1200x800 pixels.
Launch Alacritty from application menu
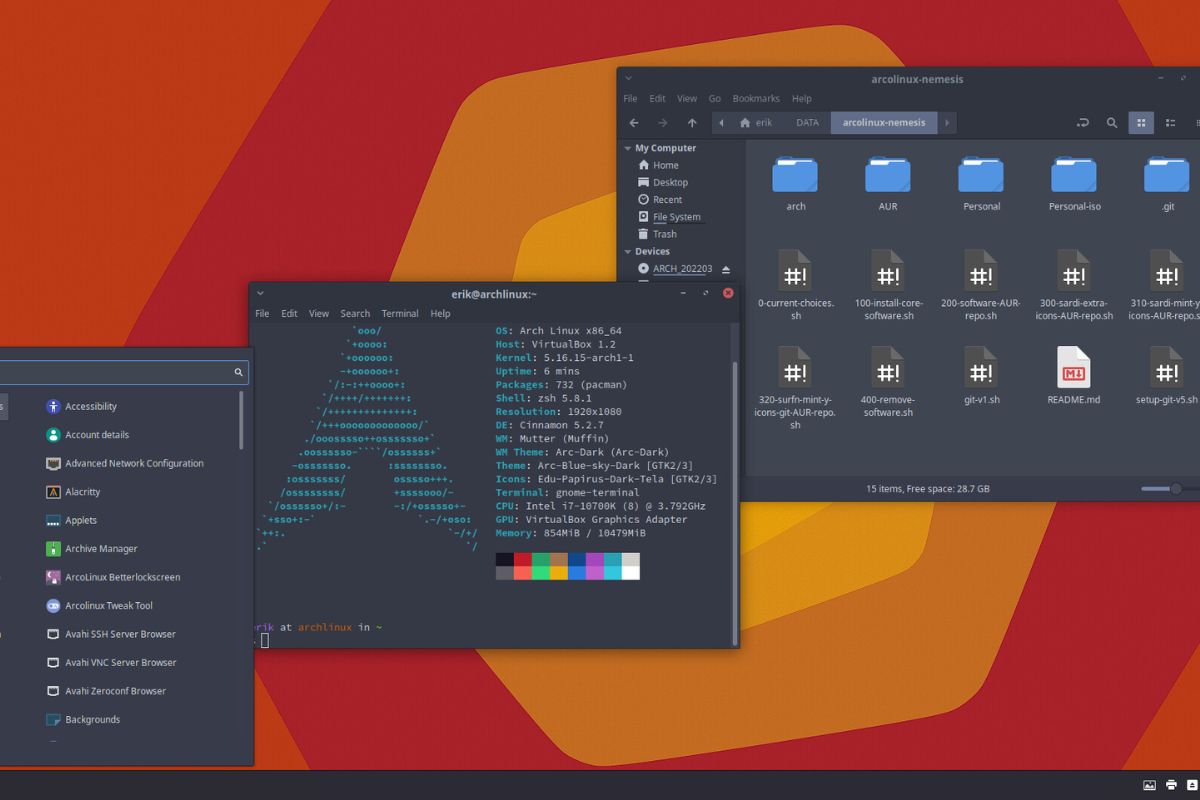pyautogui.click(x=73, y=492)
